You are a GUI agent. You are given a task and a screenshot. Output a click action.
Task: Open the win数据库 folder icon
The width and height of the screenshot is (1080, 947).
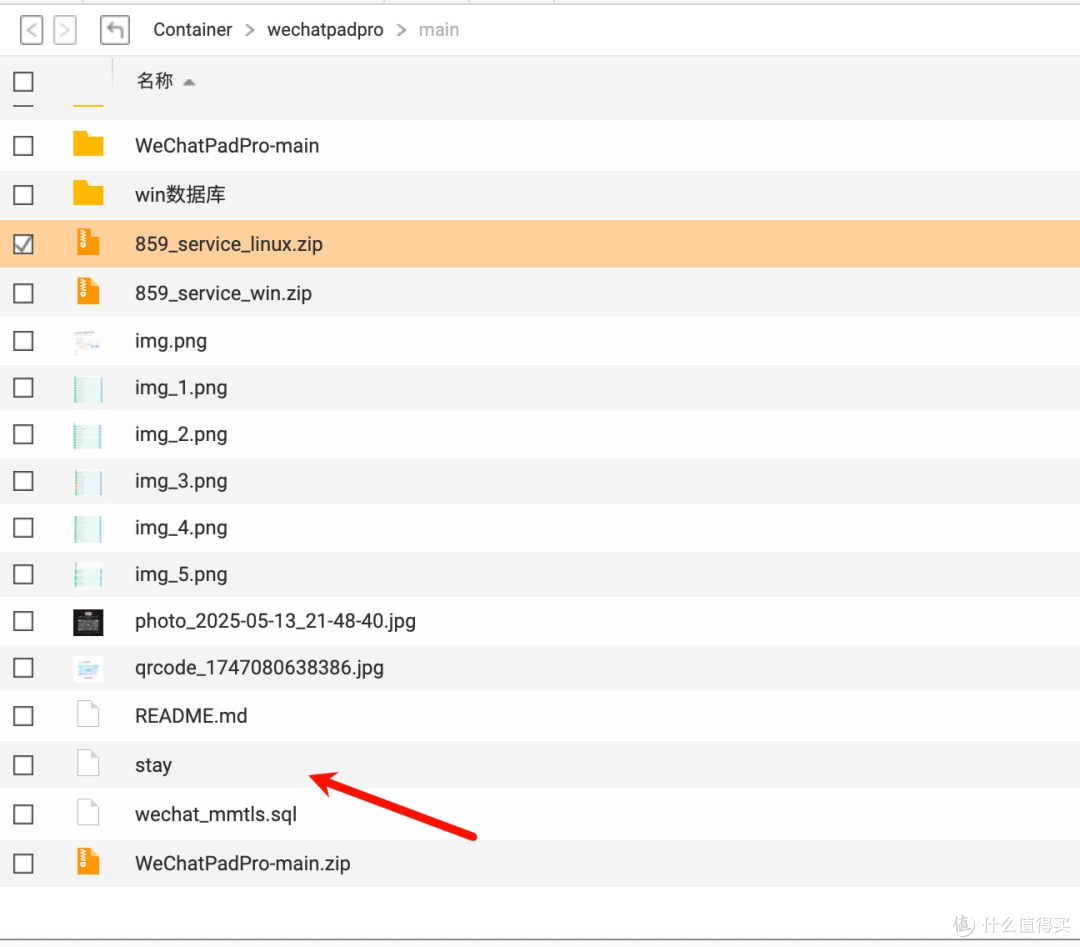tap(88, 194)
